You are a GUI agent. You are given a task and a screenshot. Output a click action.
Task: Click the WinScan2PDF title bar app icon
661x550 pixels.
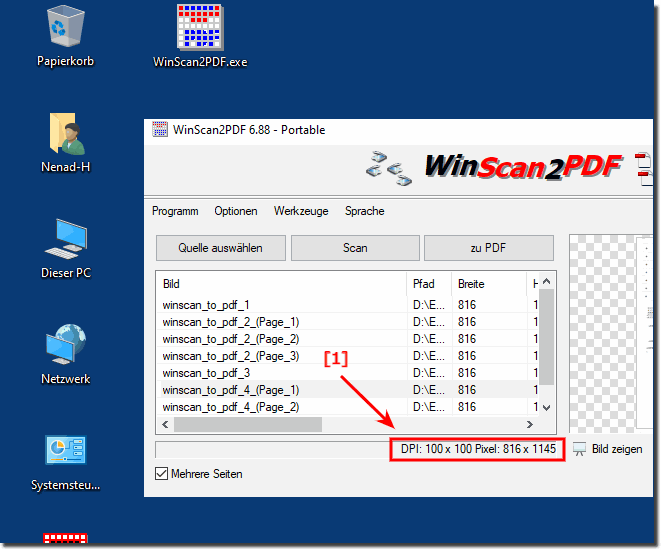click(x=160, y=130)
